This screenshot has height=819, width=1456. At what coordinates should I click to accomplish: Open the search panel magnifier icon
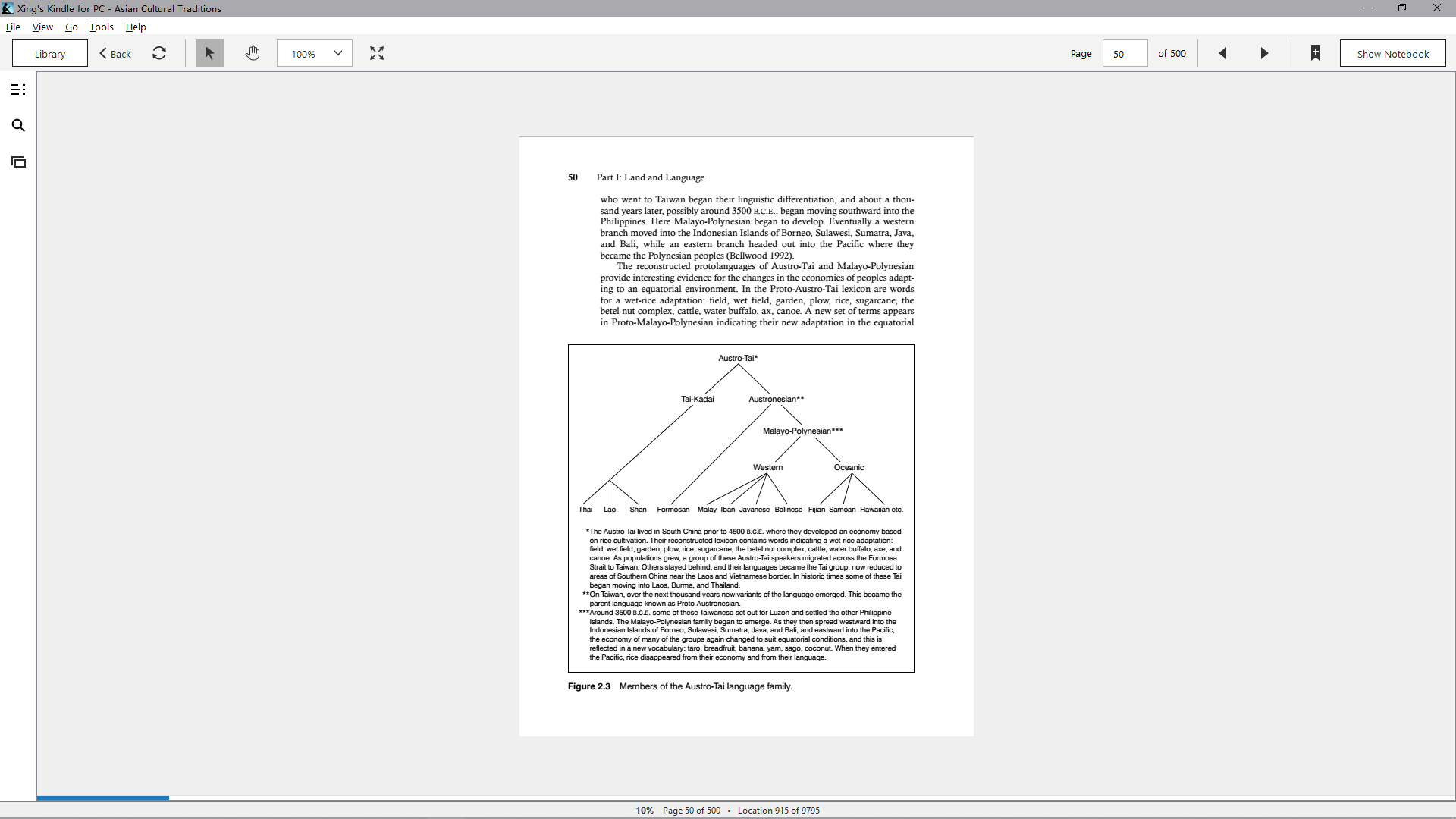click(18, 126)
